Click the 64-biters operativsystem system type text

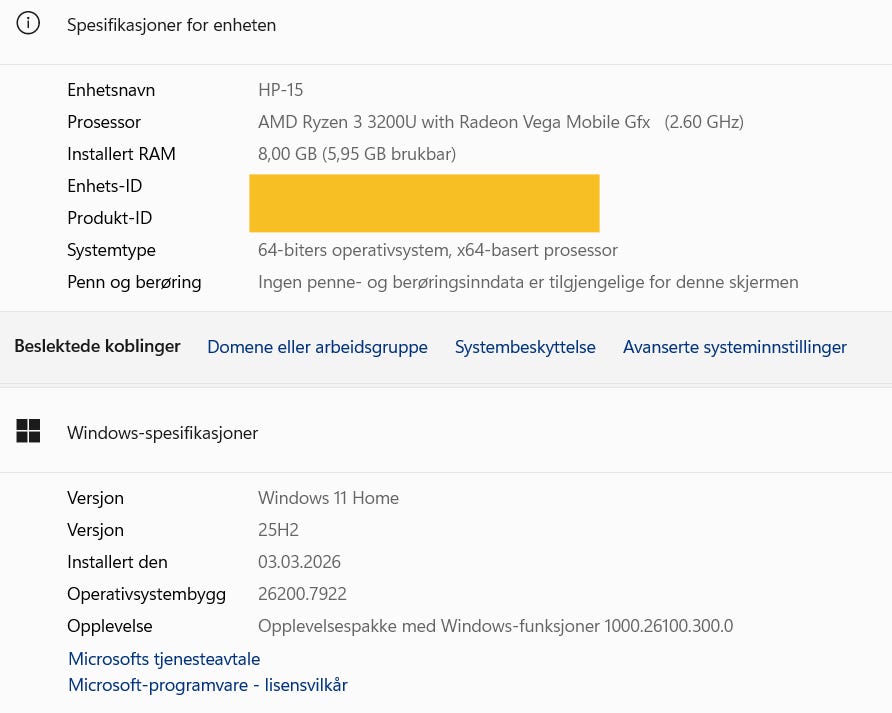437,250
